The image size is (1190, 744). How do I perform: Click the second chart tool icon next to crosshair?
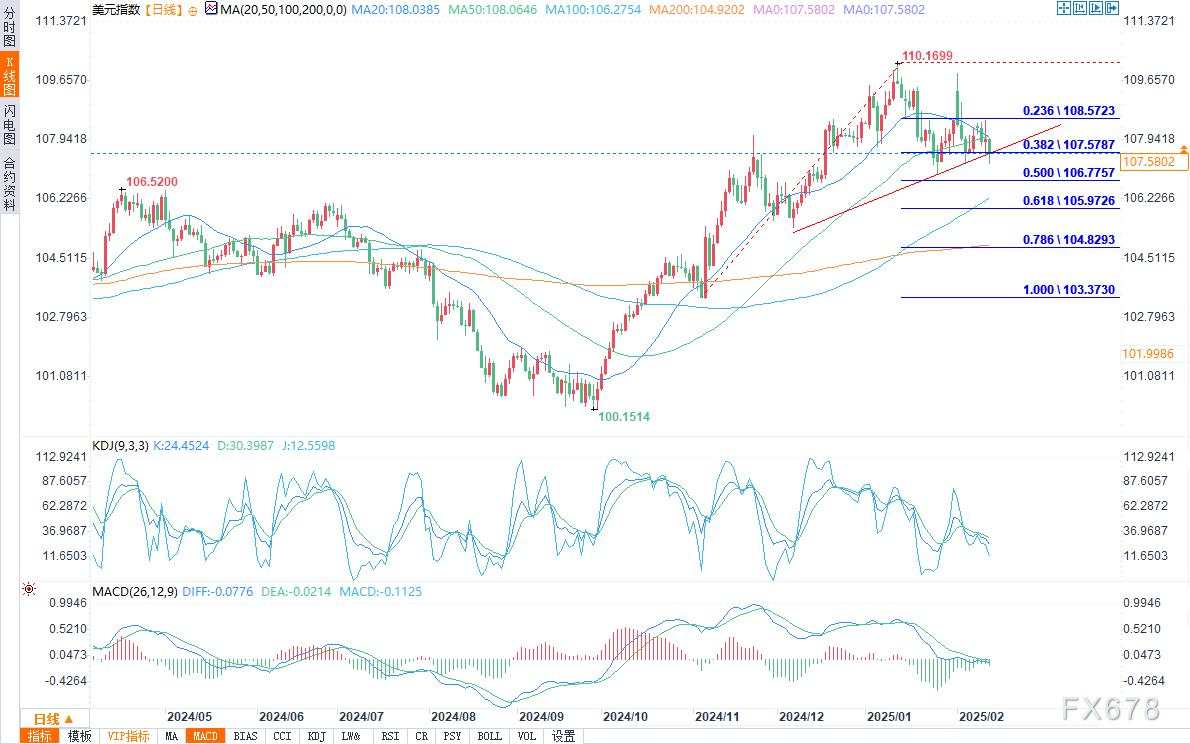point(1079,8)
